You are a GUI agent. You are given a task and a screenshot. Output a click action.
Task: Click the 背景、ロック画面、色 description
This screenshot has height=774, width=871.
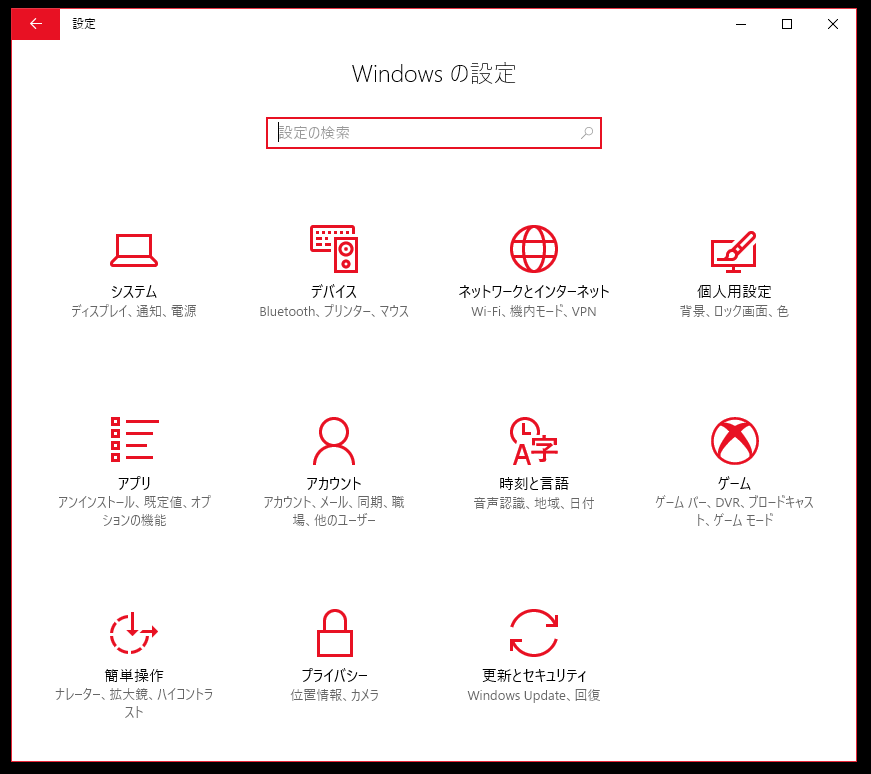(734, 311)
